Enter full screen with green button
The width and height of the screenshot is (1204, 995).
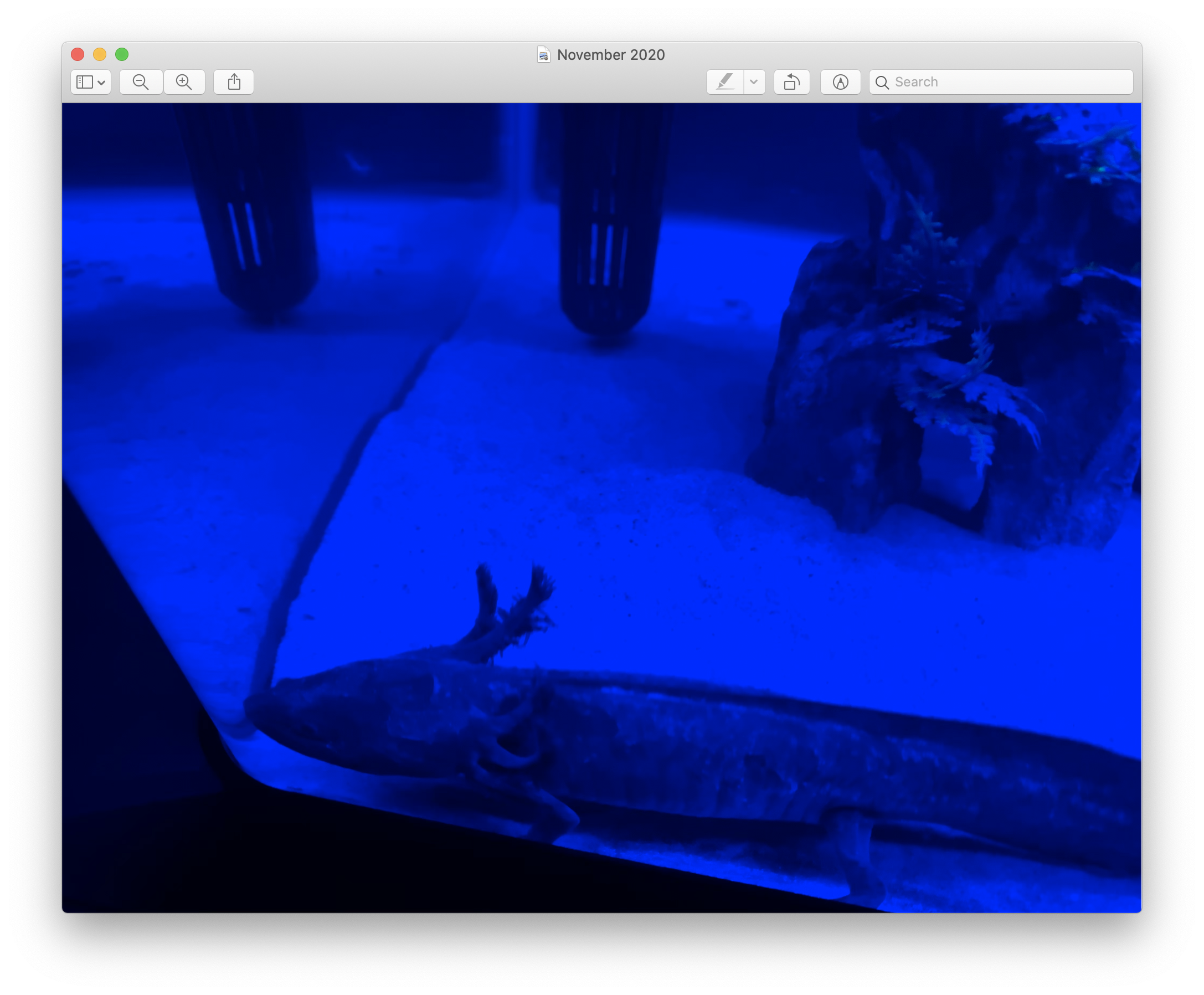121,54
